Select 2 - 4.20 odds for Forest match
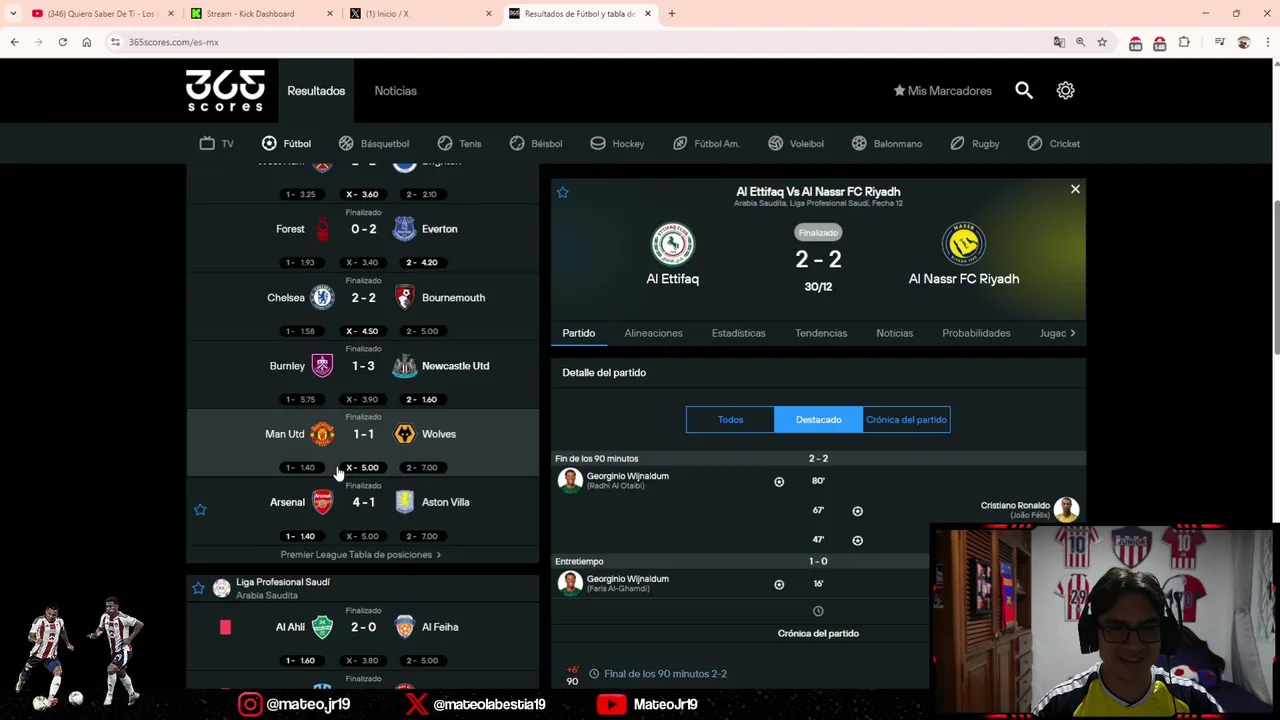 click(422, 263)
